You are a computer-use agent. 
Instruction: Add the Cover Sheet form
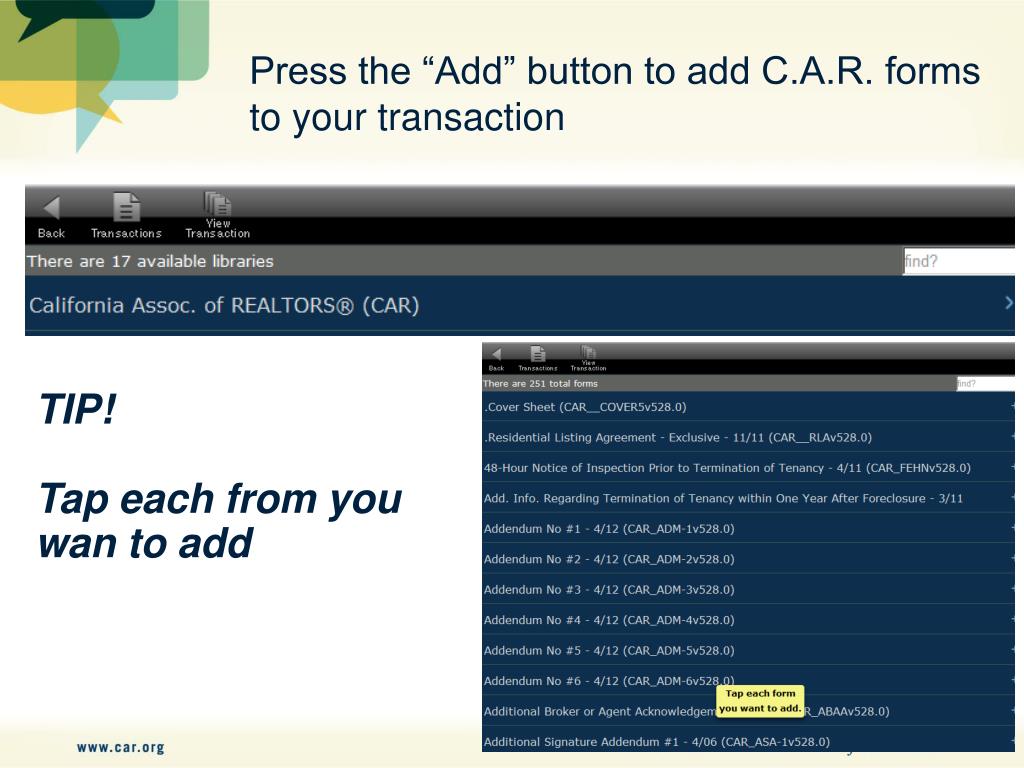pos(748,407)
